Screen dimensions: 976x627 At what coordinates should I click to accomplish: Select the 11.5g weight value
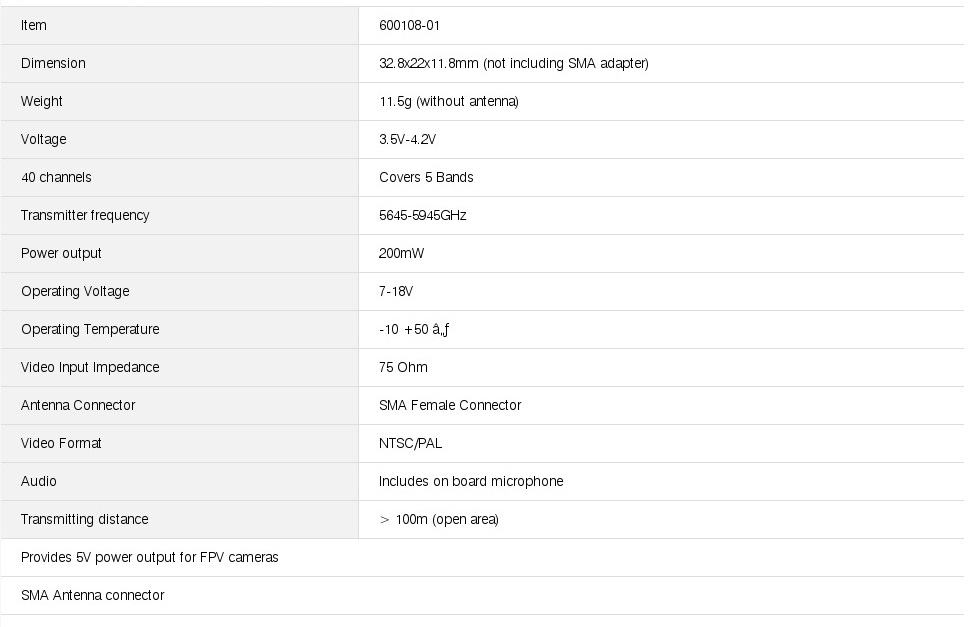(x=448, y=101)
